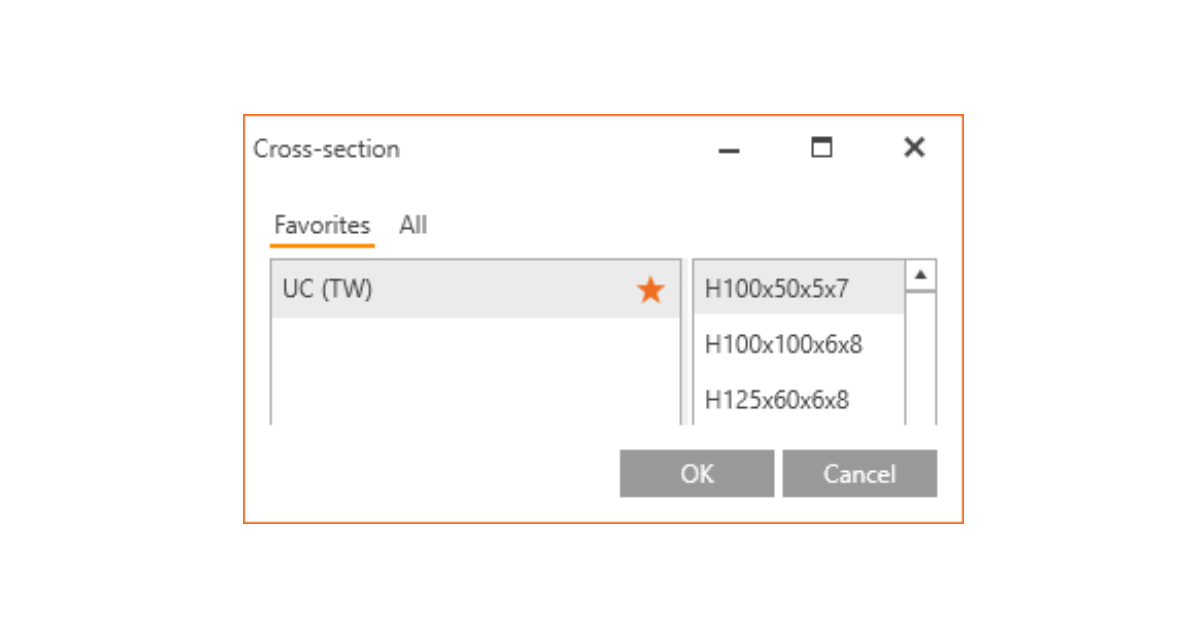Click empty space below UC (TW) row

click(x=475, y=370)
